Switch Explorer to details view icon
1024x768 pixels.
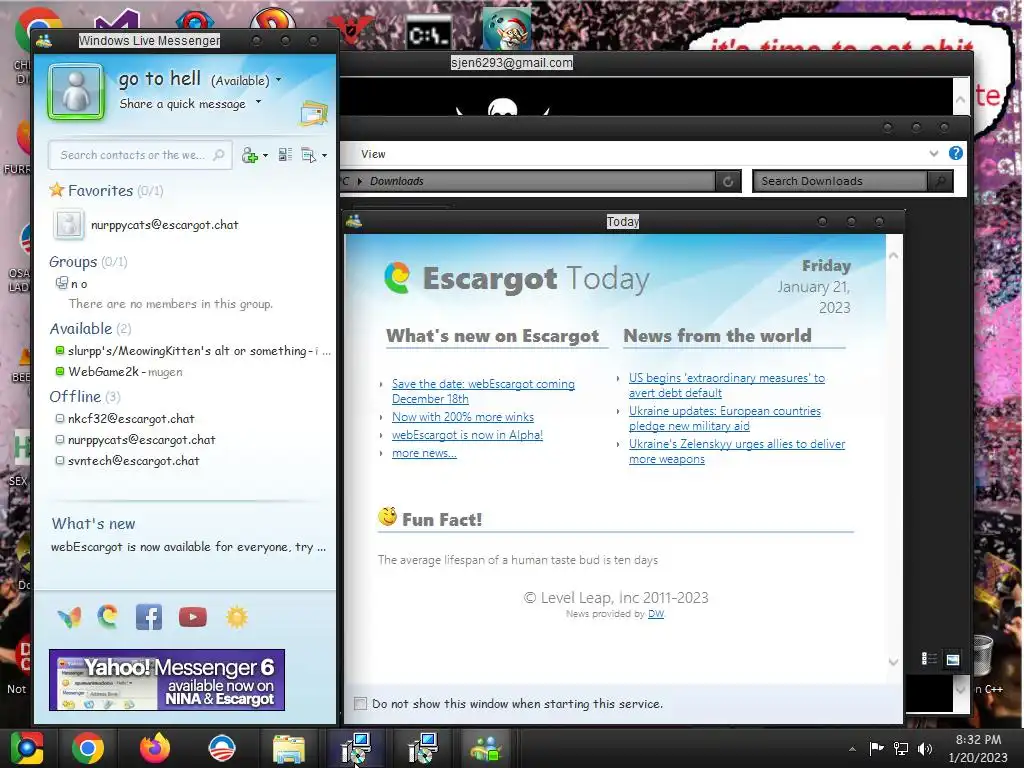tap(929, 659)
